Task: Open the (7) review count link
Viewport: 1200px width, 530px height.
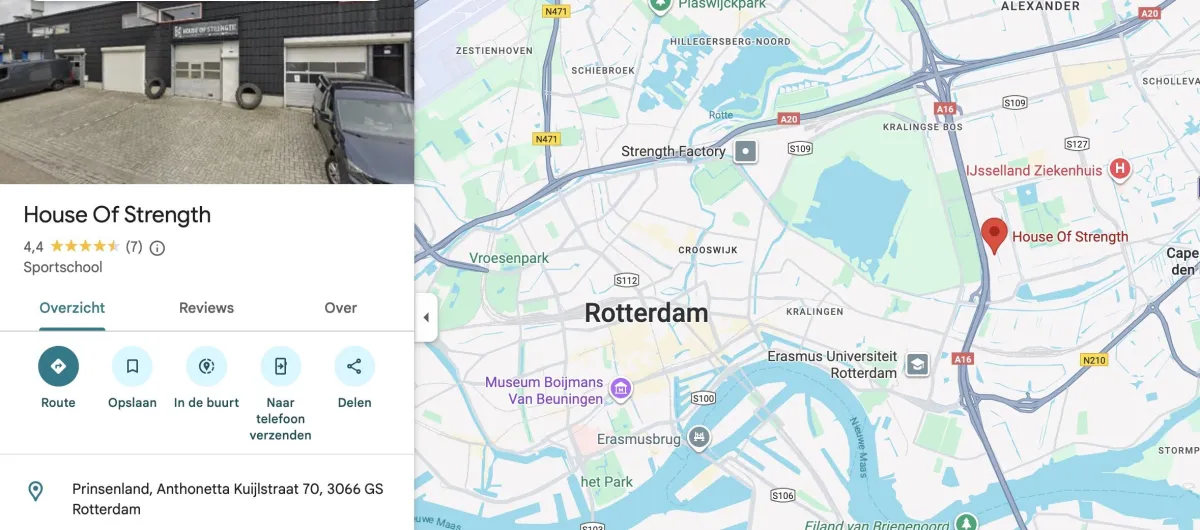Action: (134, 247)
